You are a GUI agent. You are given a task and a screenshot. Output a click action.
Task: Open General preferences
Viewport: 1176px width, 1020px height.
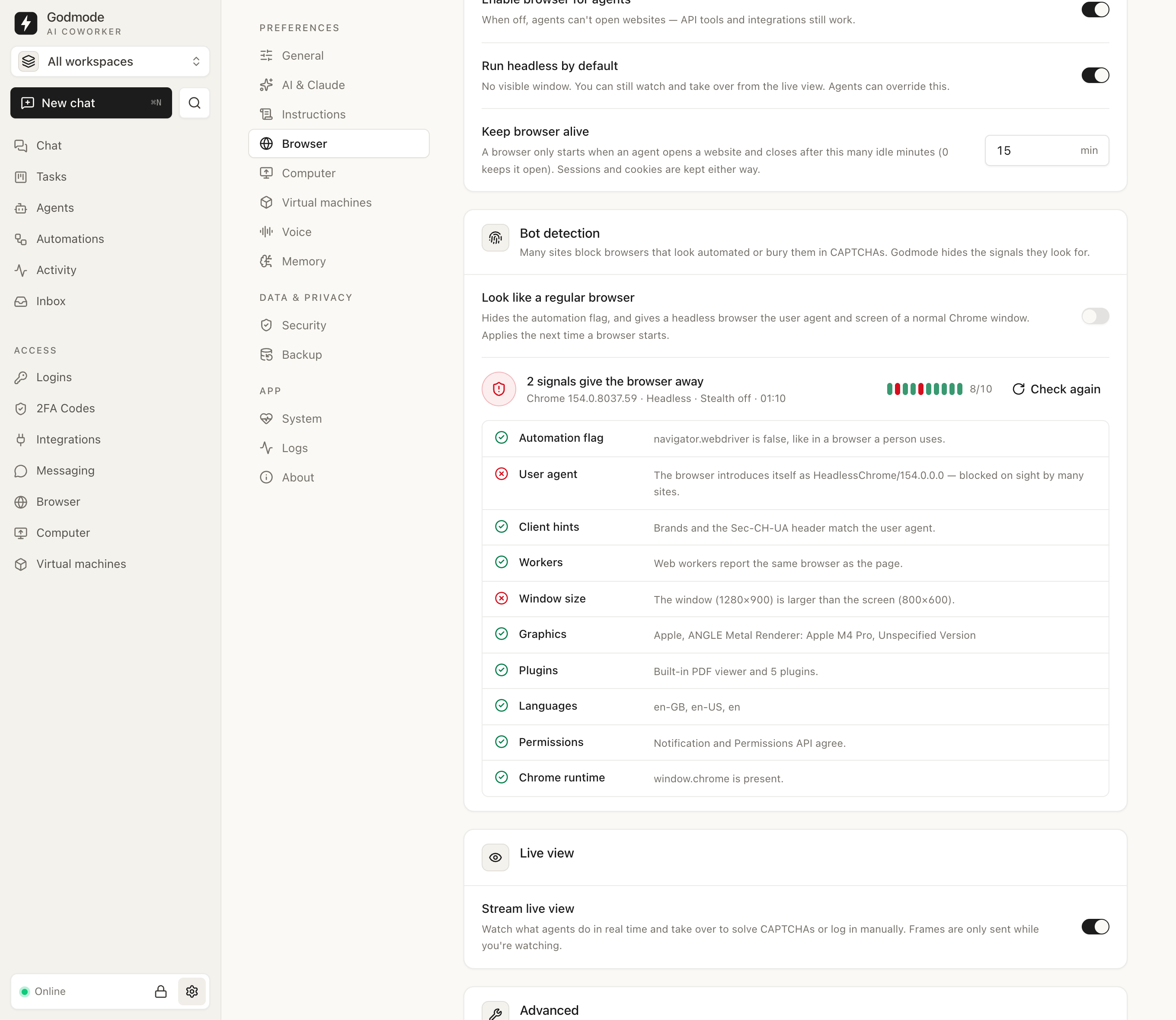(339, 56)
